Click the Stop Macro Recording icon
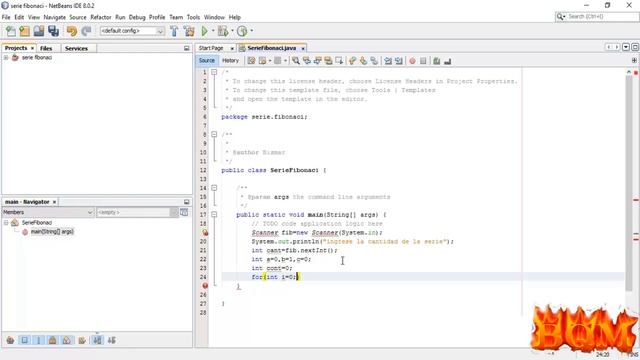 423,61
